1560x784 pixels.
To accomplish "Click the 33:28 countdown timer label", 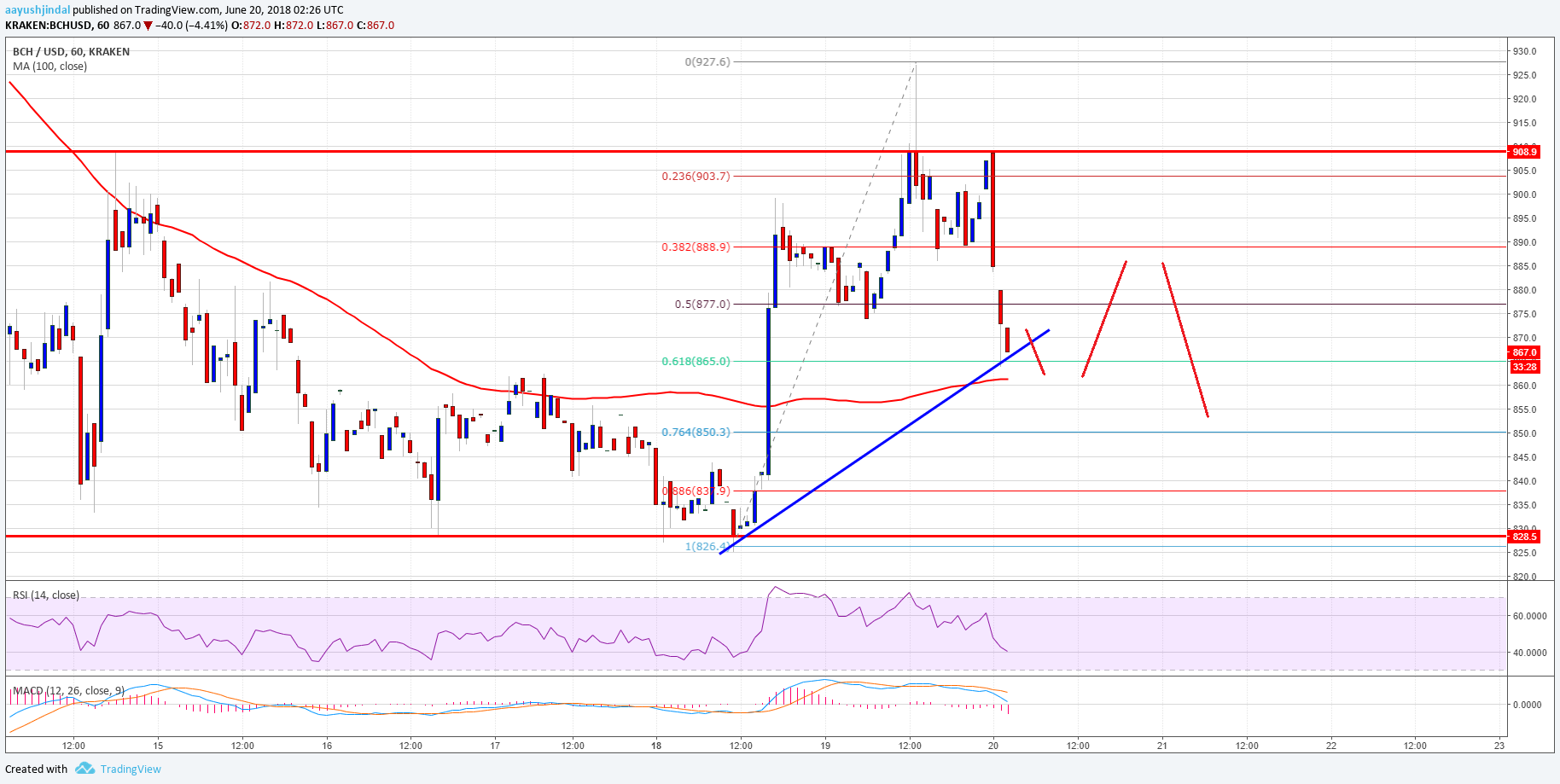I will click(1524, 367).
